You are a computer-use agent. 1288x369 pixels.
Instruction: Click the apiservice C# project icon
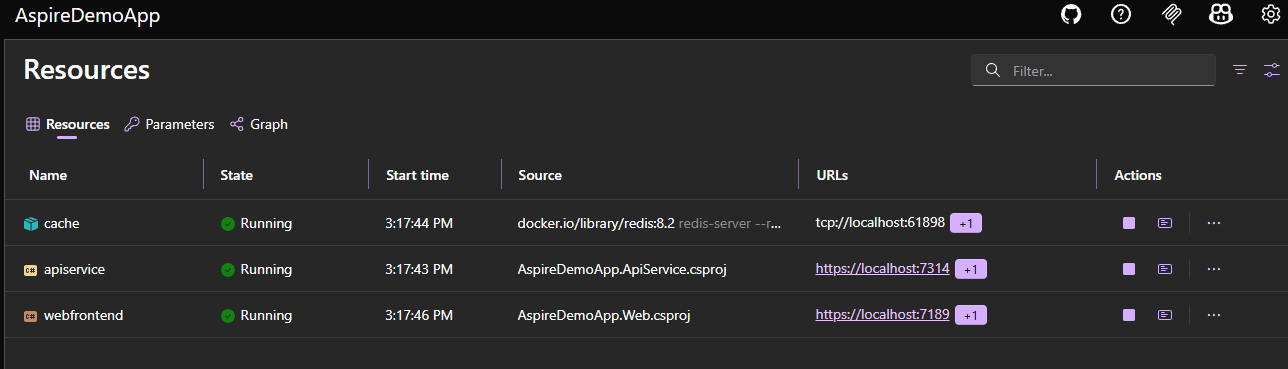(30, 270)
